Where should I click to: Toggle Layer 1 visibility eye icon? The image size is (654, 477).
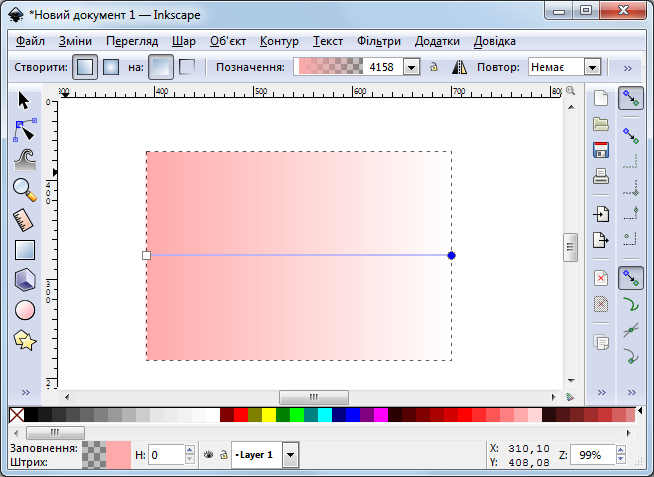pos(209,455)
